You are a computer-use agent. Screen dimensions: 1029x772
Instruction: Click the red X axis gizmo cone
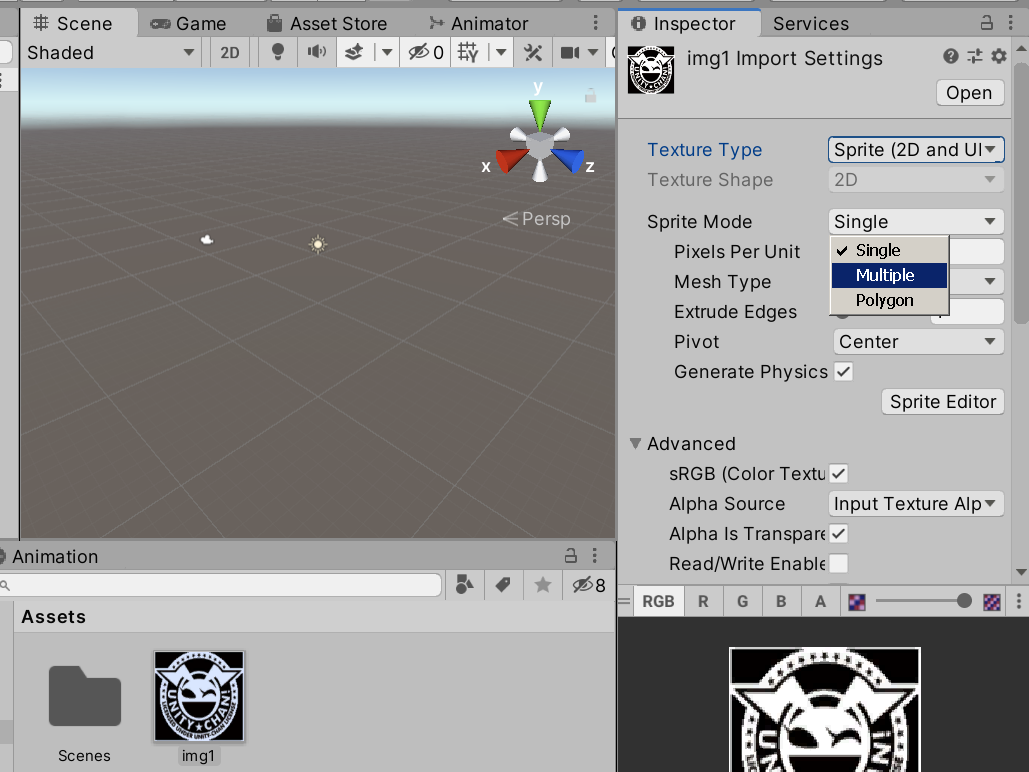512,160
